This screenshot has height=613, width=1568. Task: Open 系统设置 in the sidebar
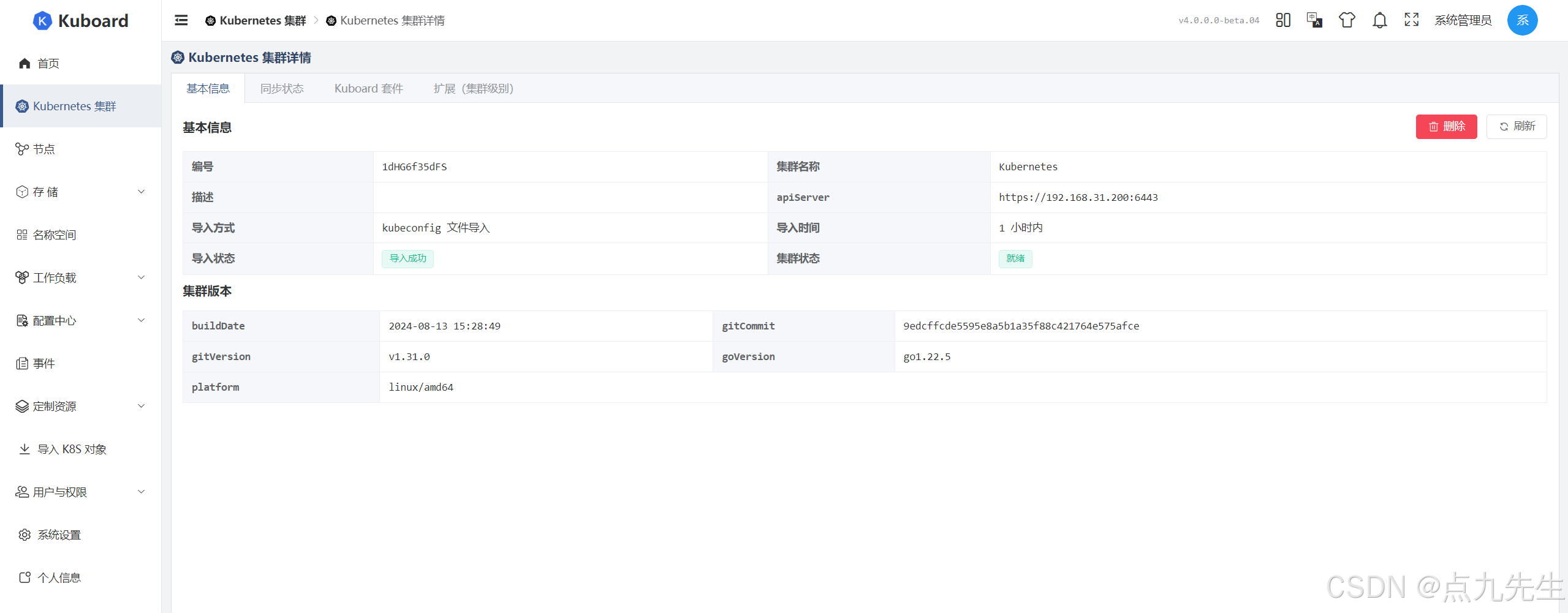(x=81, y=535)
